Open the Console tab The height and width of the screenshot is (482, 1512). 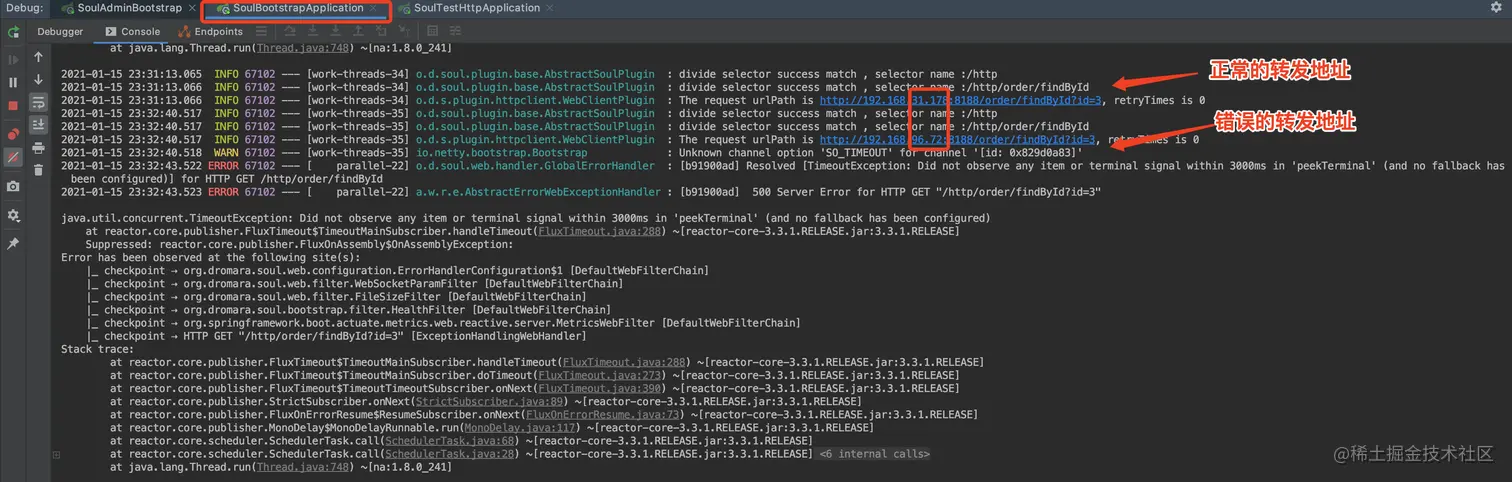(x=132, y=31)
